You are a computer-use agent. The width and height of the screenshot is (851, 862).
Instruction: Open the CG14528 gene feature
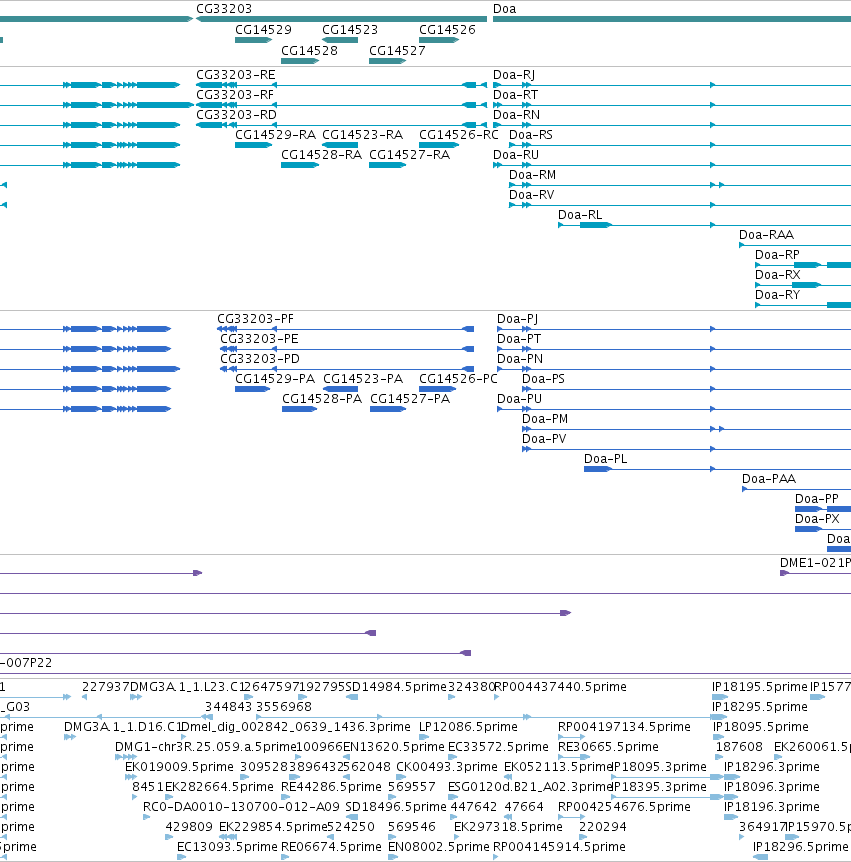coord(300,60)
